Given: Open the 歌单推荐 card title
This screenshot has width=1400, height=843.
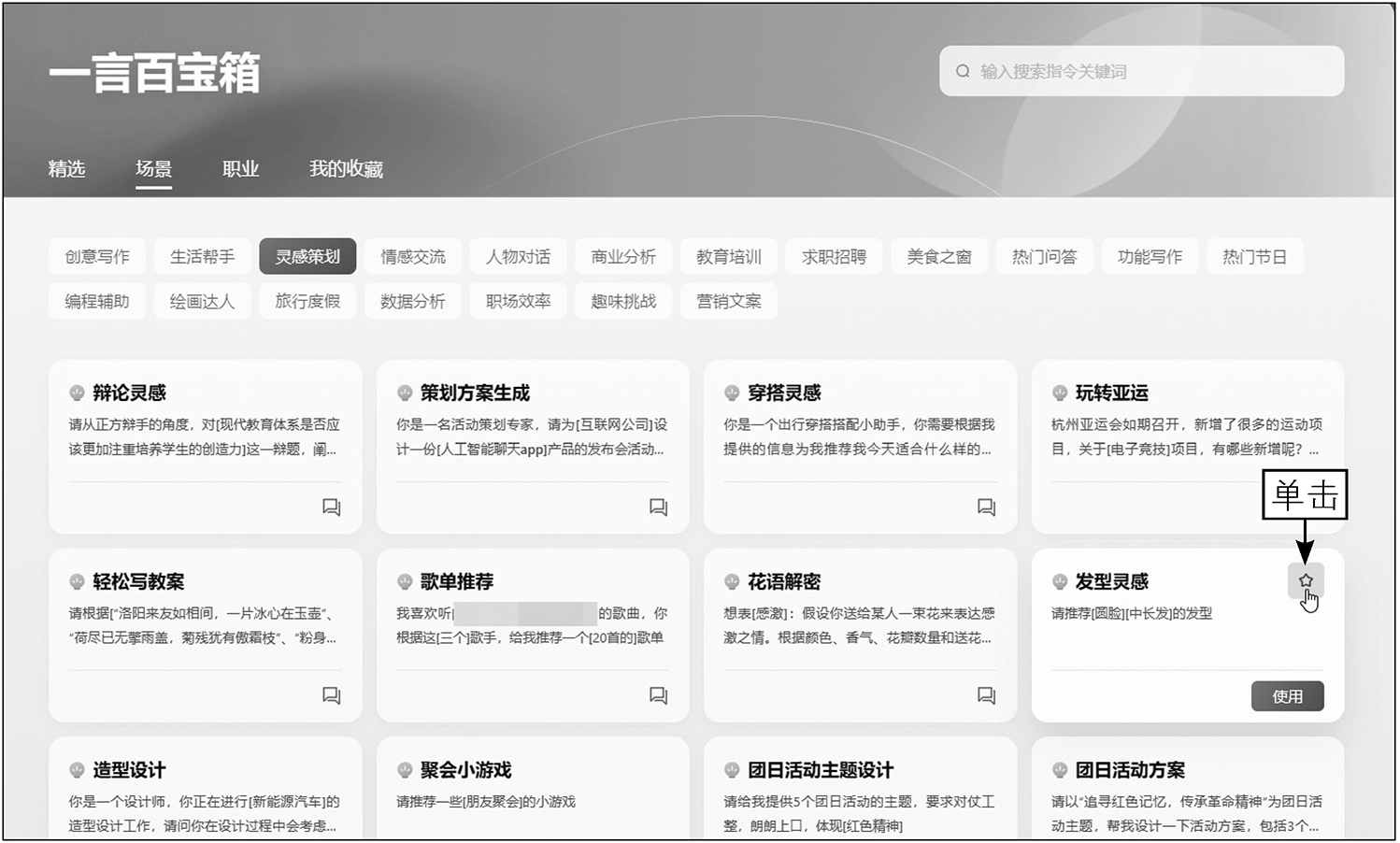Looking at the screenshot, I should (456, 581).
